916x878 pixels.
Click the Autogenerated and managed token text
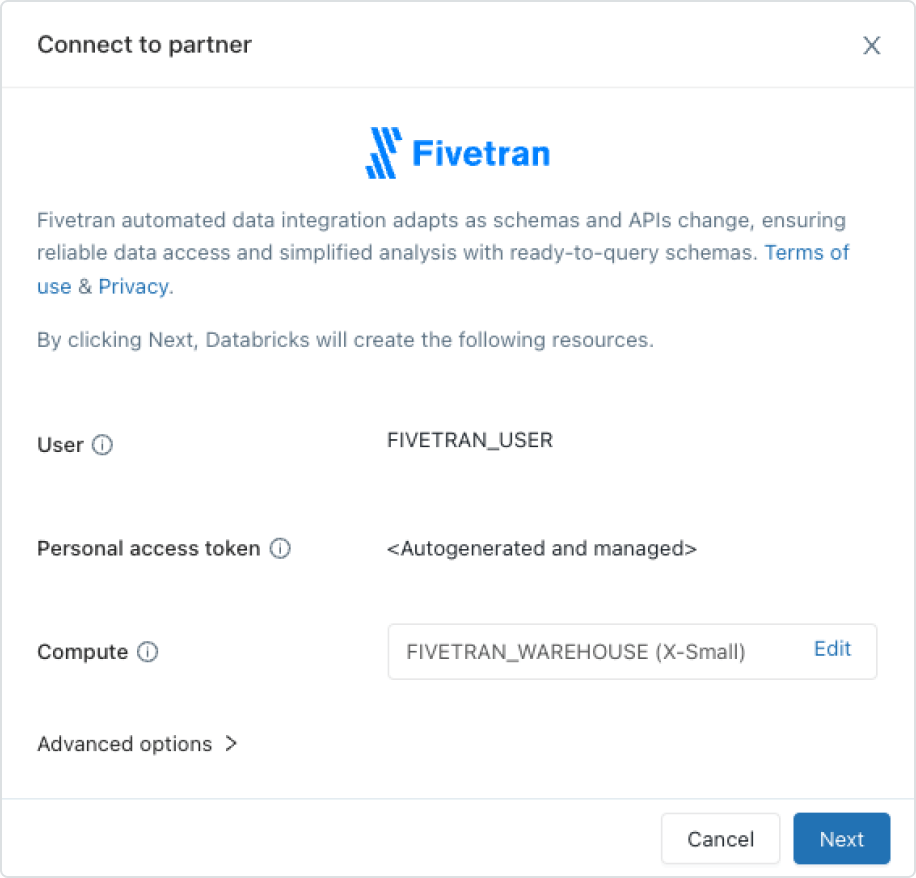click(x=541, y=549)
